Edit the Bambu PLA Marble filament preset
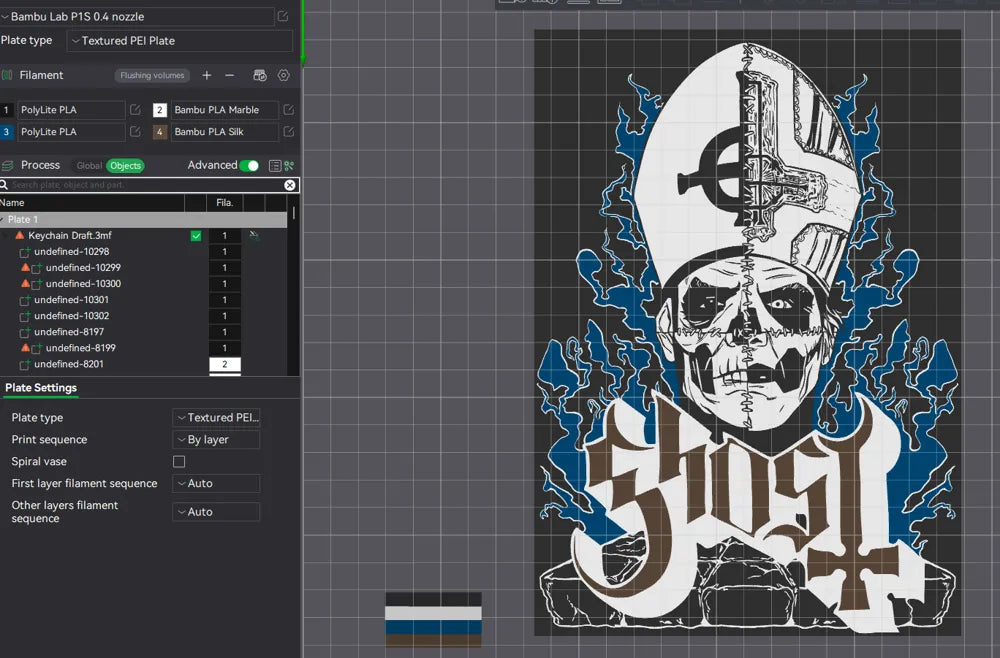Screen dimensions: 1000x658 click(289, 110)
